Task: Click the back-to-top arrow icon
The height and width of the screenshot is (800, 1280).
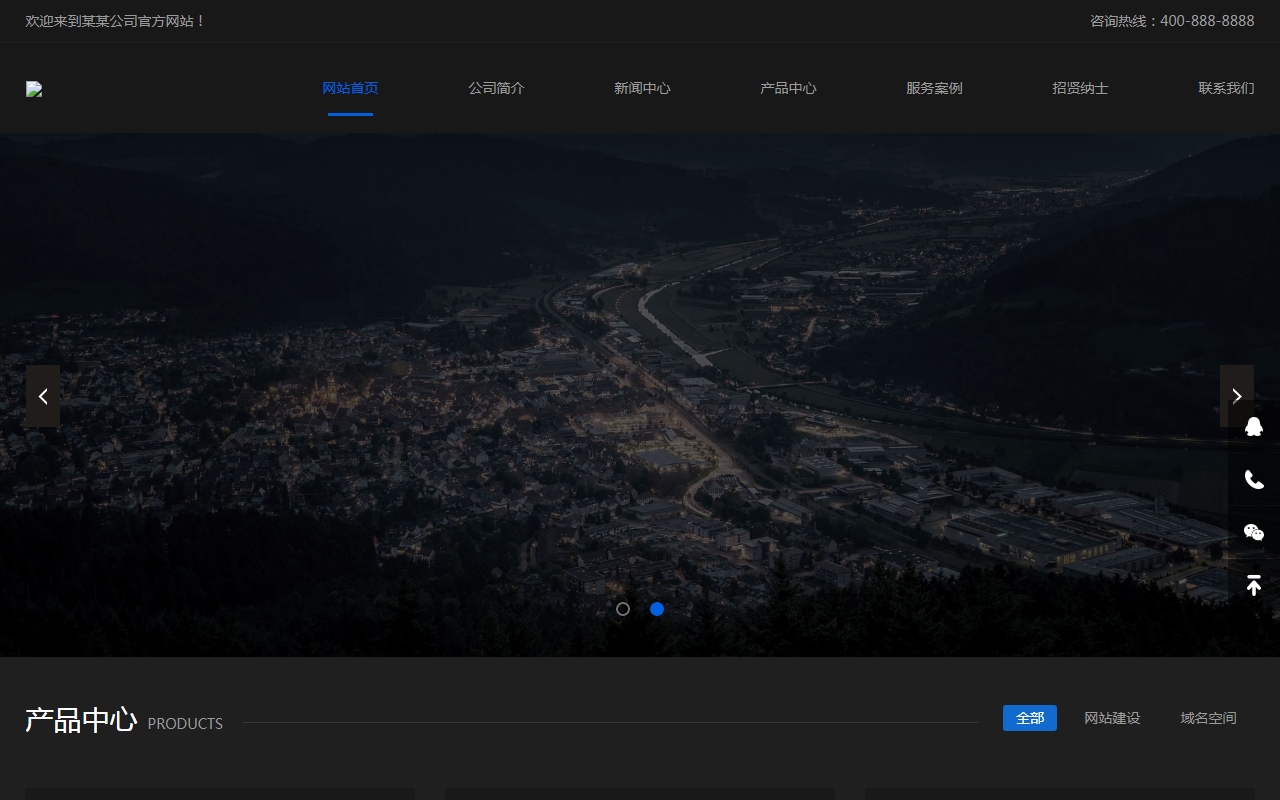Action: 1254,586
